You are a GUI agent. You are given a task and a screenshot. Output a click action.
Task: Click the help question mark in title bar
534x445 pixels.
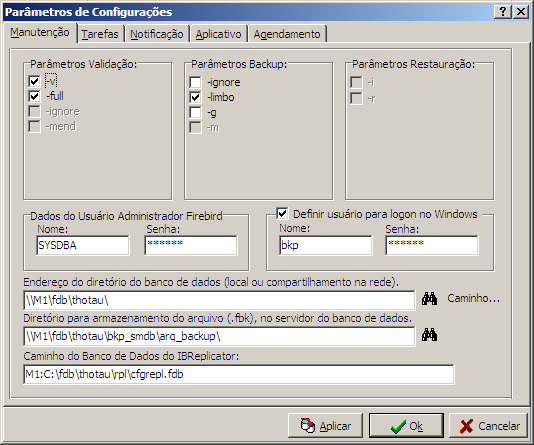pos(502,12)
